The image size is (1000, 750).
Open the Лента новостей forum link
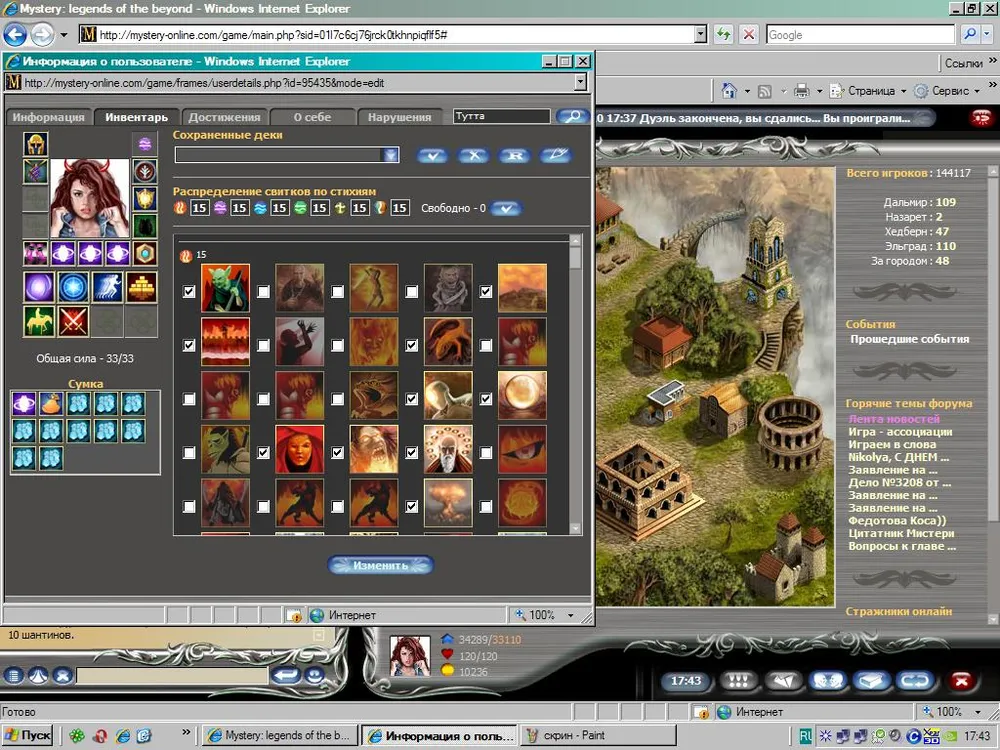[894, 419]
